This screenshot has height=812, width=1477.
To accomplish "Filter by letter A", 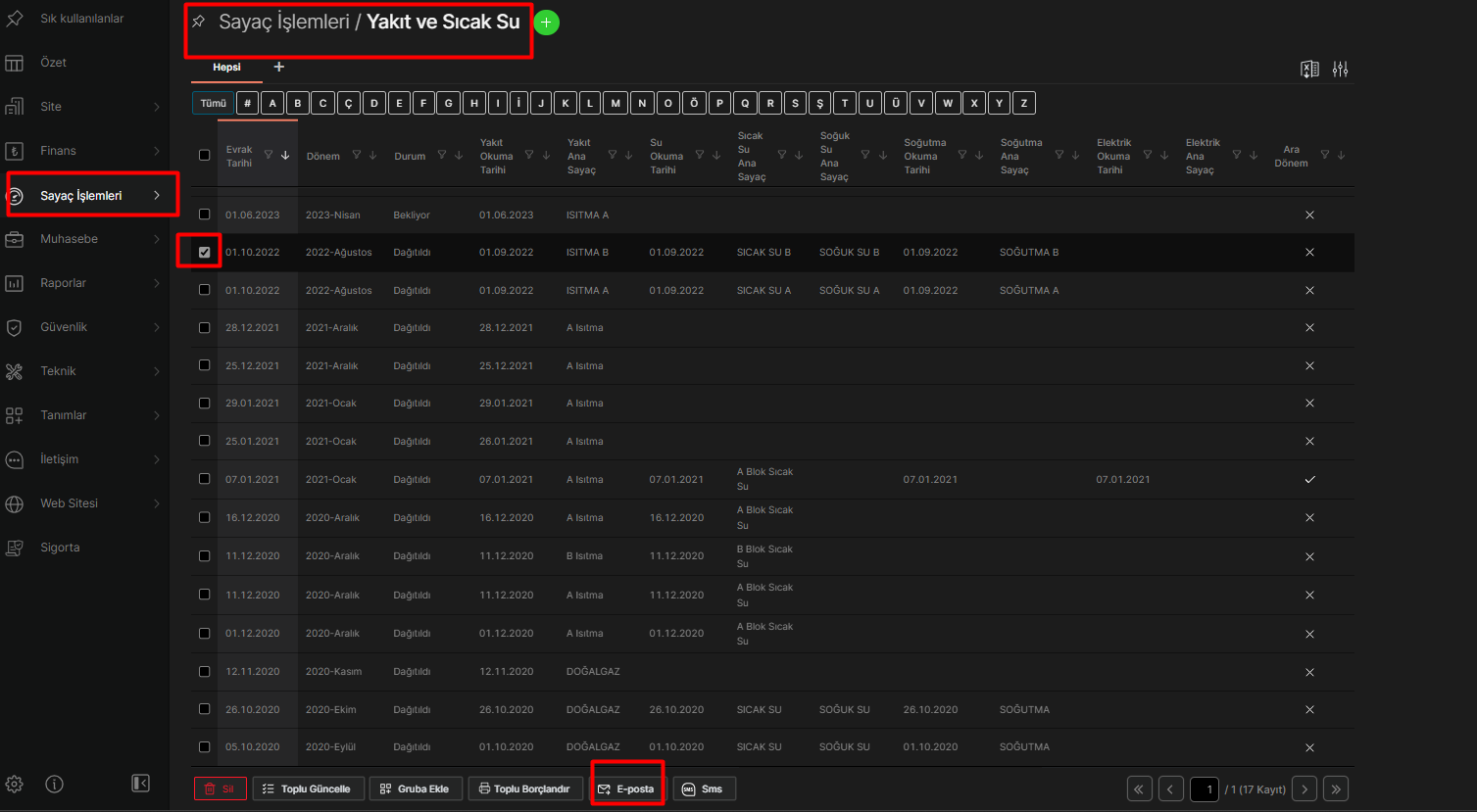I will coord(272,103).
